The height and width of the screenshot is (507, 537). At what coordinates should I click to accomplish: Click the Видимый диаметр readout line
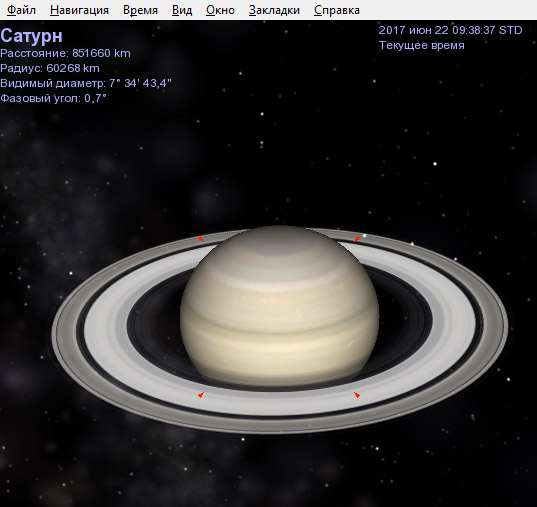[86, 83]
